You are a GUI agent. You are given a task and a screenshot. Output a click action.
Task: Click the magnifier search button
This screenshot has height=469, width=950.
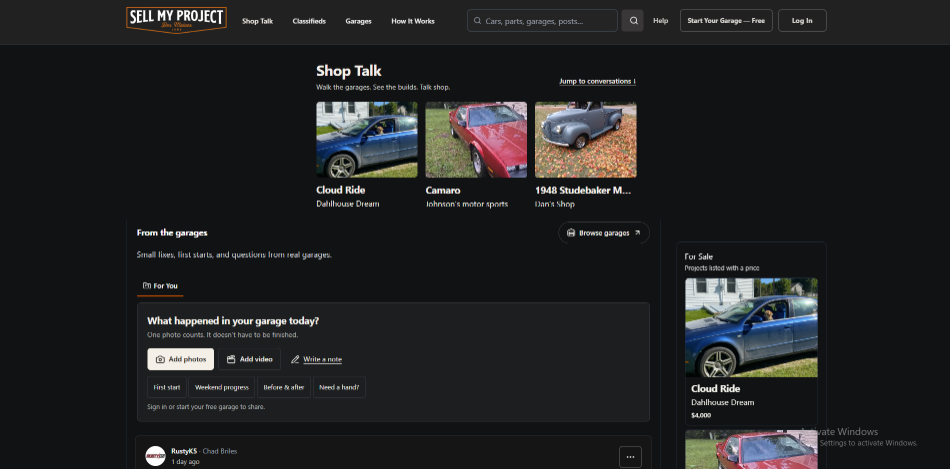click(x=633, y=21)
